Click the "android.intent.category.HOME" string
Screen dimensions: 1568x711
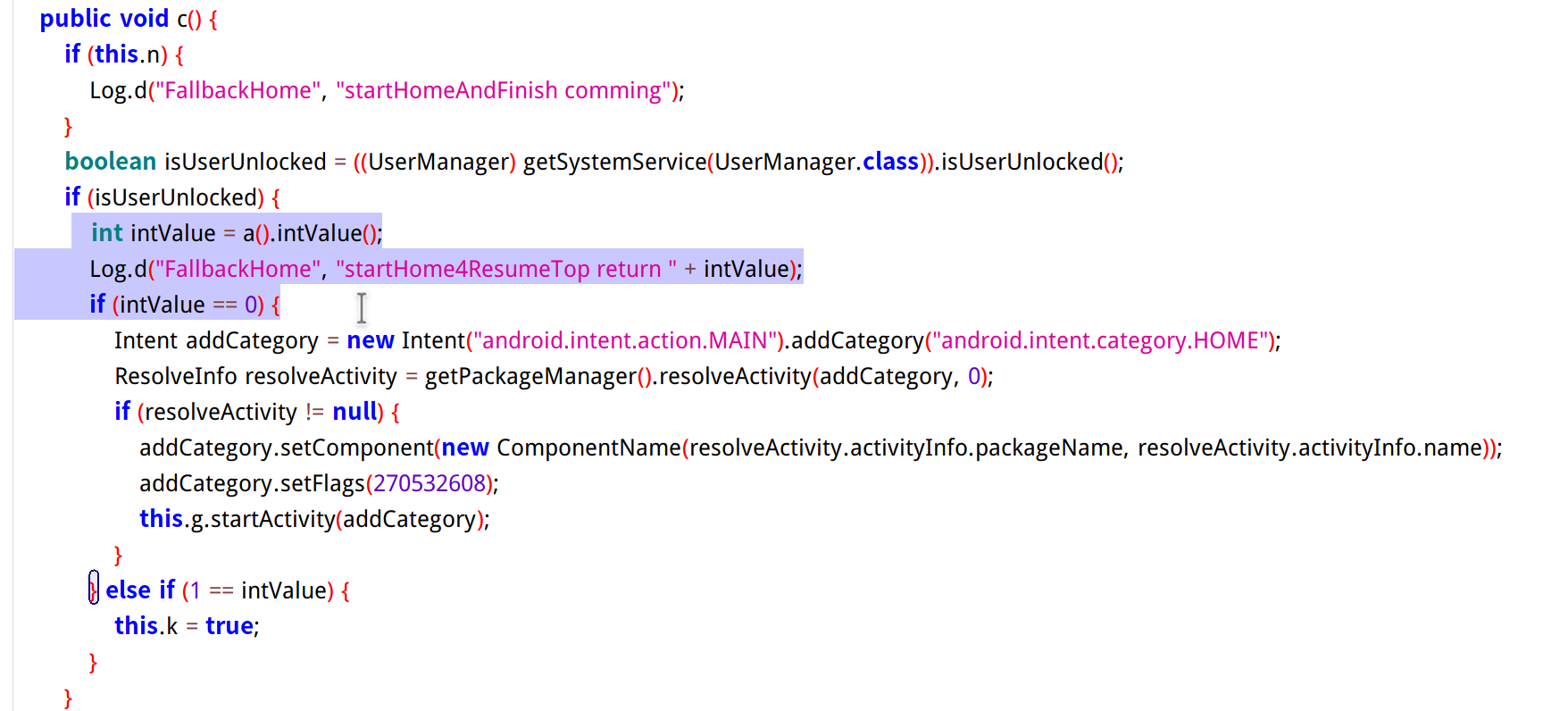(x=1099, y=340)
